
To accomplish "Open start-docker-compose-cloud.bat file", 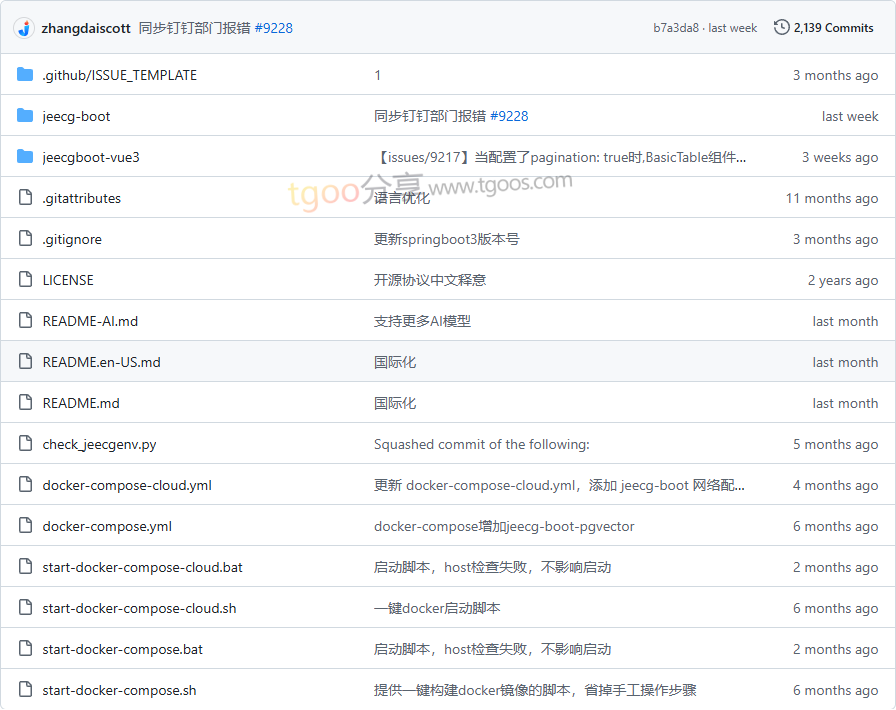I will pyautogui.click(x=142, y=567).
